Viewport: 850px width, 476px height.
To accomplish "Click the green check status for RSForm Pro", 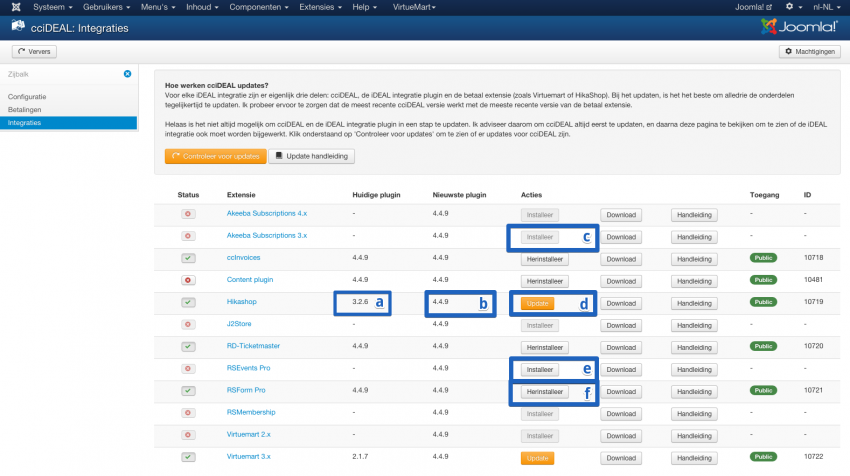I will point(188,391).
